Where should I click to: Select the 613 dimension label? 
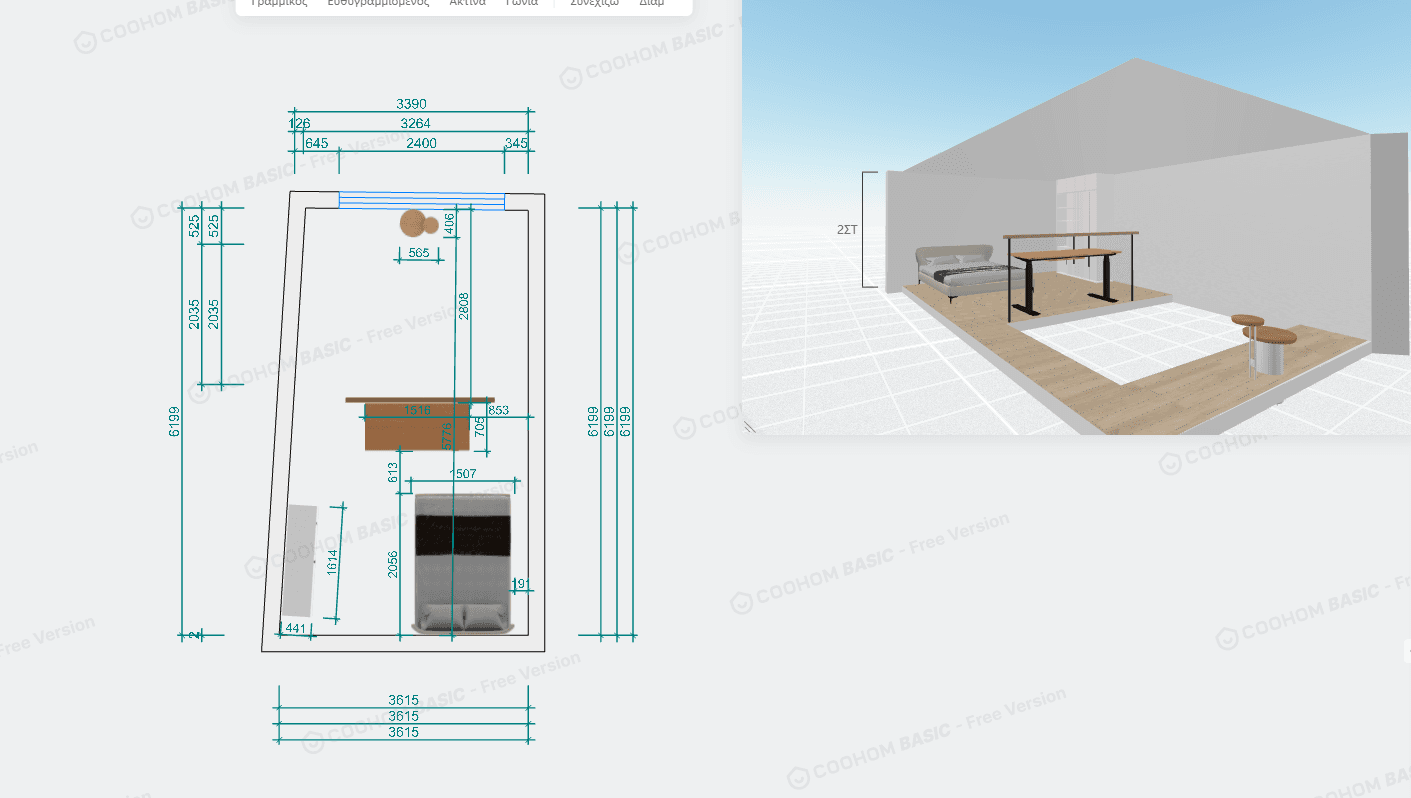(393, 472)
